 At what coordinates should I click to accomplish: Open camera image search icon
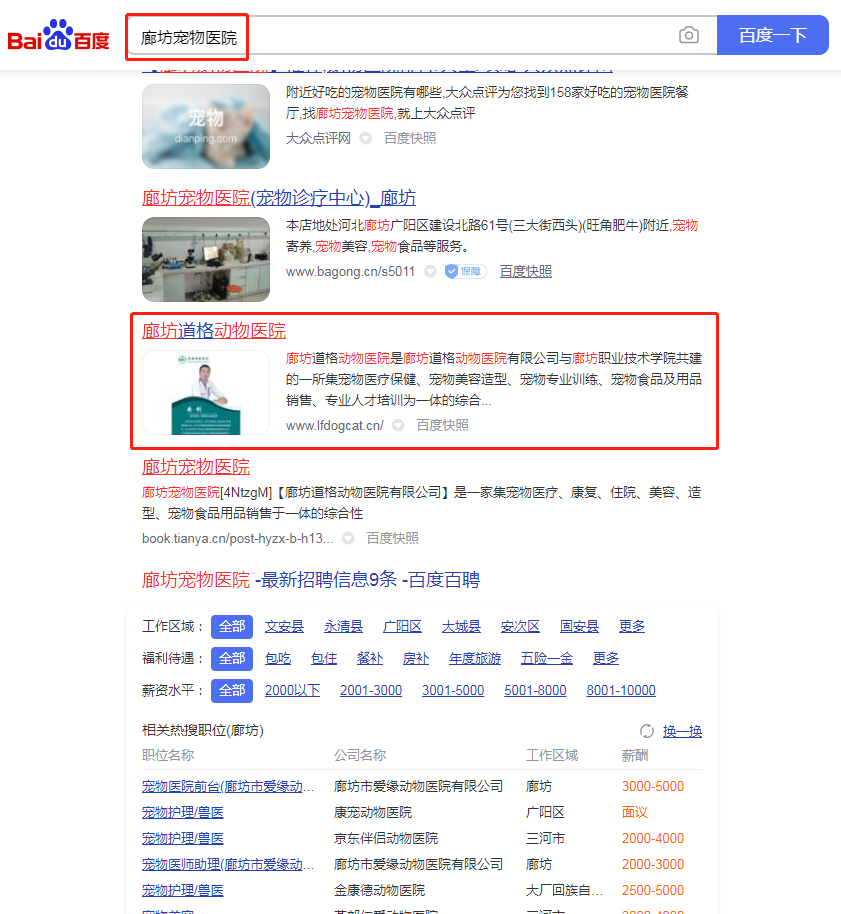click(x=688, y=36)
